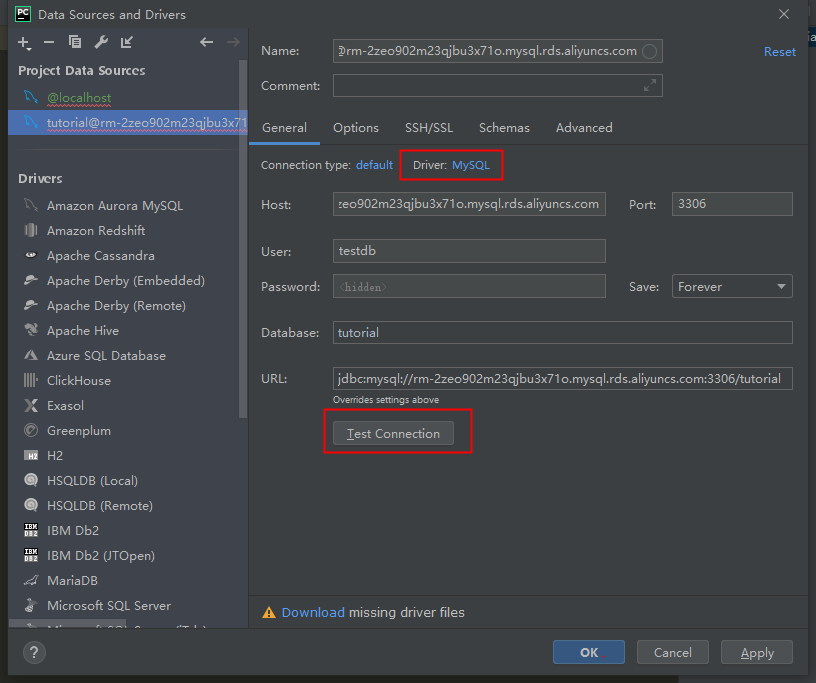This screenshot has width=816, height=683.
Task: Click the JDBC URL field
Action: click(563, 378)
